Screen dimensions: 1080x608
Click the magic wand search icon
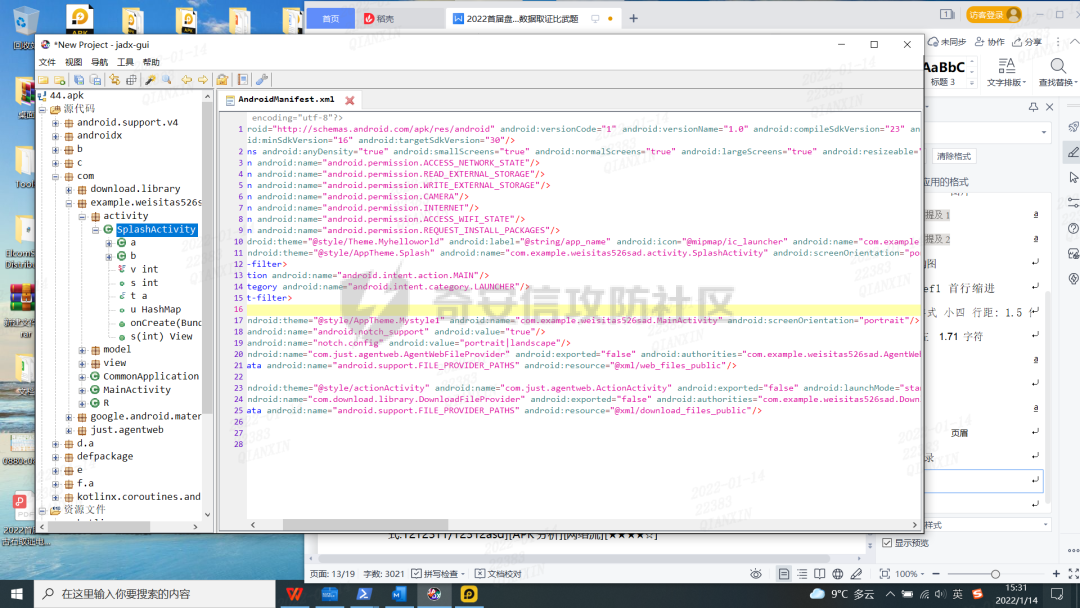click(150, 80)
